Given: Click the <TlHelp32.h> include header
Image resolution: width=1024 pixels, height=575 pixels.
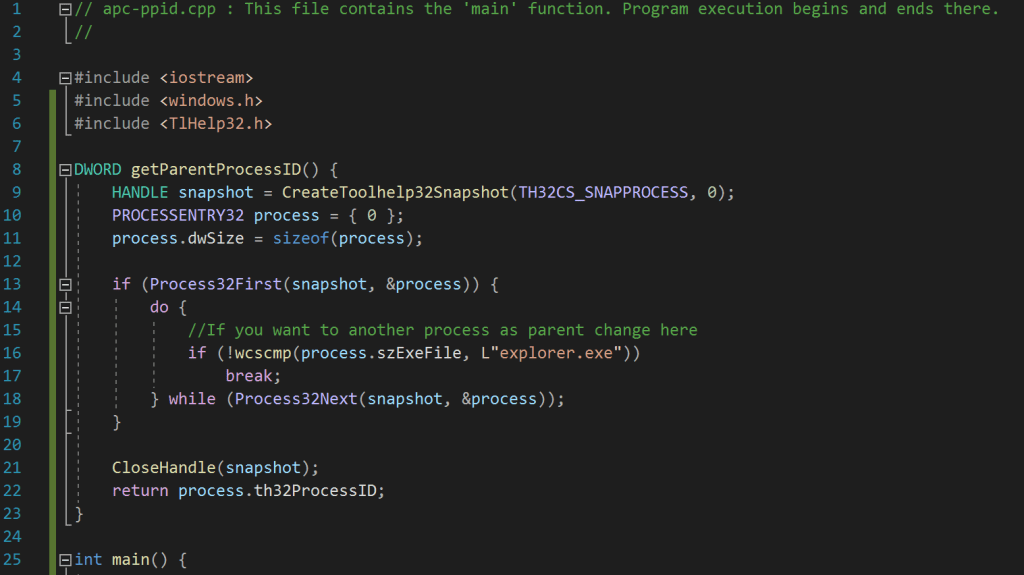Looking at the screenshot, I should 215,124.
